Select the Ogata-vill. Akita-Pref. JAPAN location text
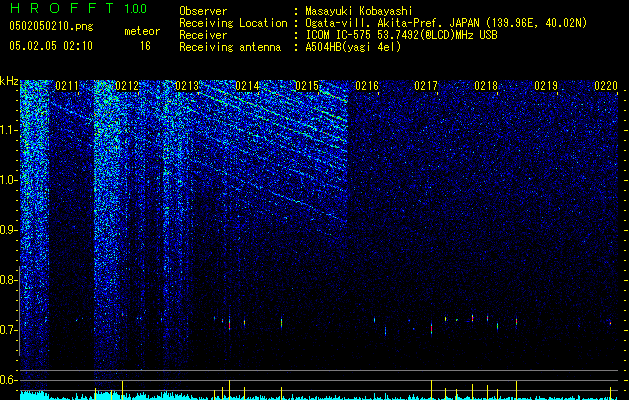 (446, 23)
